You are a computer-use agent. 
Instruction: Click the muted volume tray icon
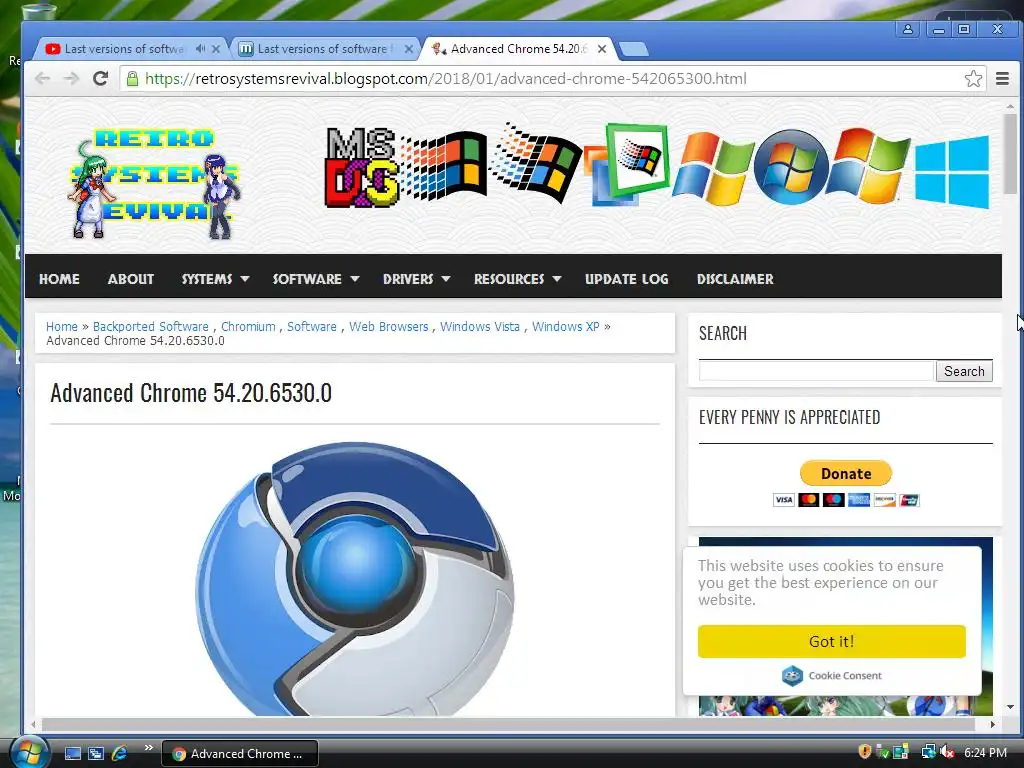coord(947,752)
